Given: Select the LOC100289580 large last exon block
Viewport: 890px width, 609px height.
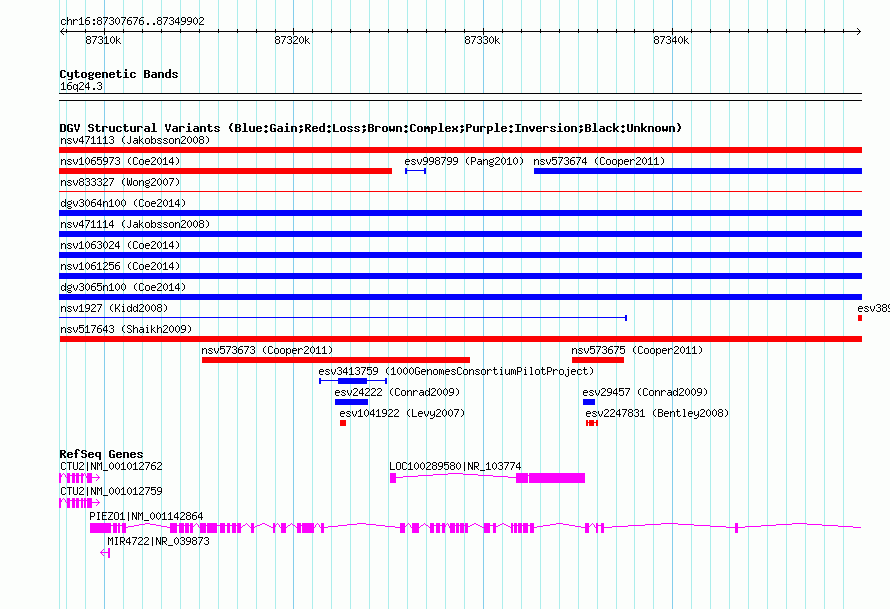Looking at the screenshot, I should (x=557, y=478).
